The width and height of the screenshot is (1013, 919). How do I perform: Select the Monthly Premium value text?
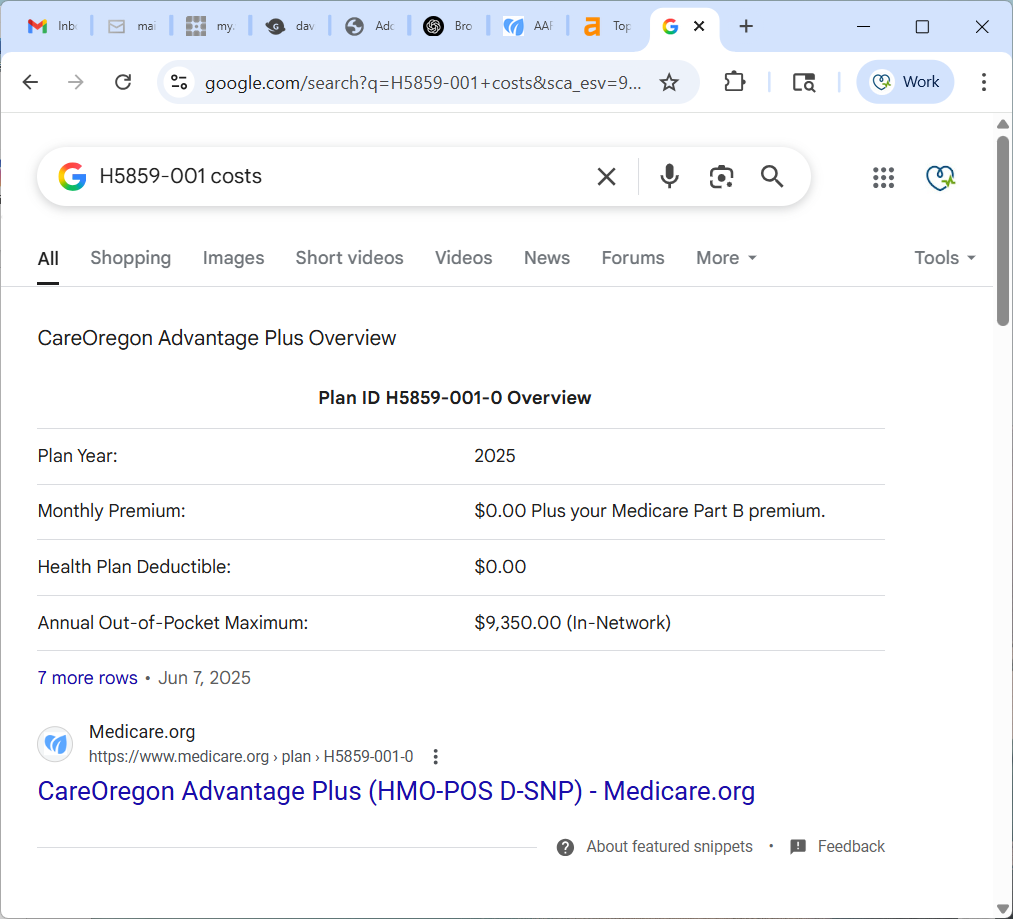[650, 511]
